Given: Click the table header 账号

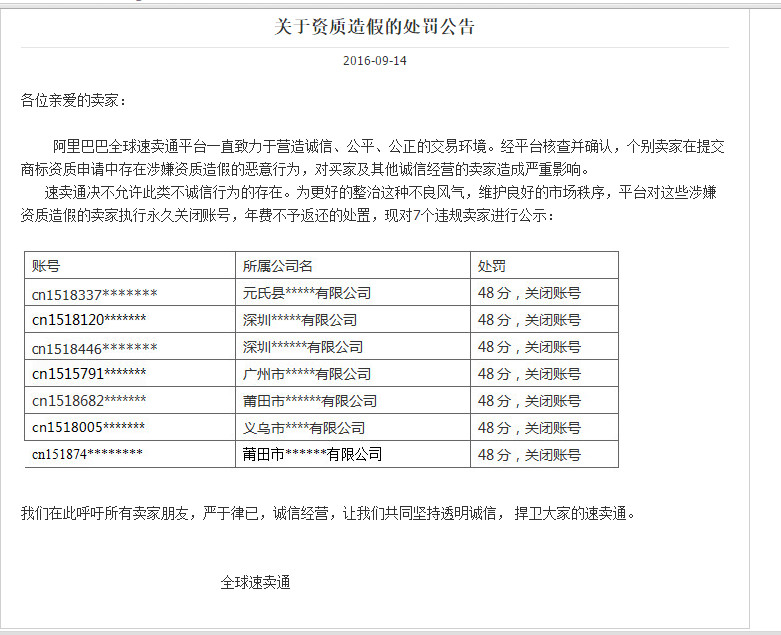Looking at the screenshot, I should pos(130,265).
